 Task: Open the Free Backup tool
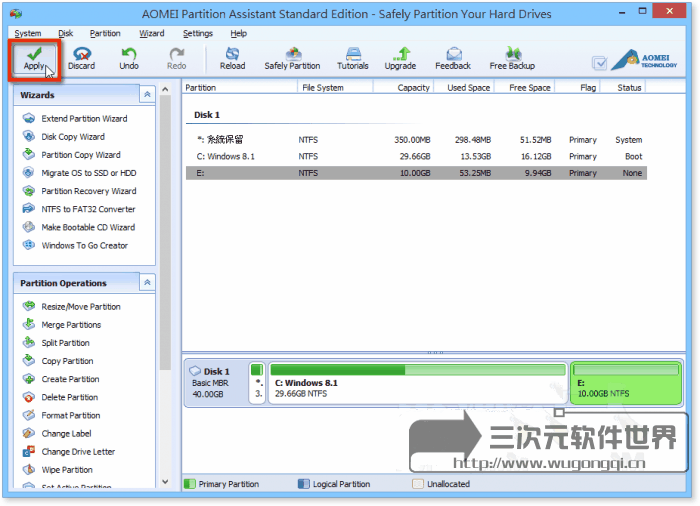[x=512, y=58]
